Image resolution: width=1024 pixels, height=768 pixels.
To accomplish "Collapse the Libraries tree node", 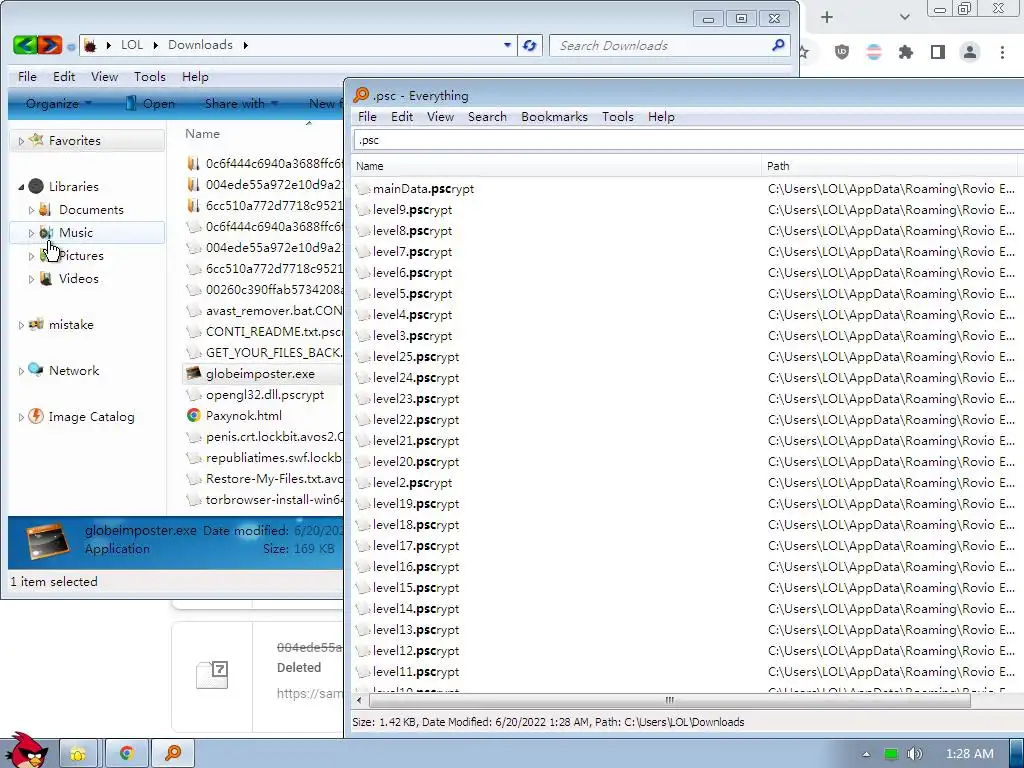I will [x=21, y=187].
